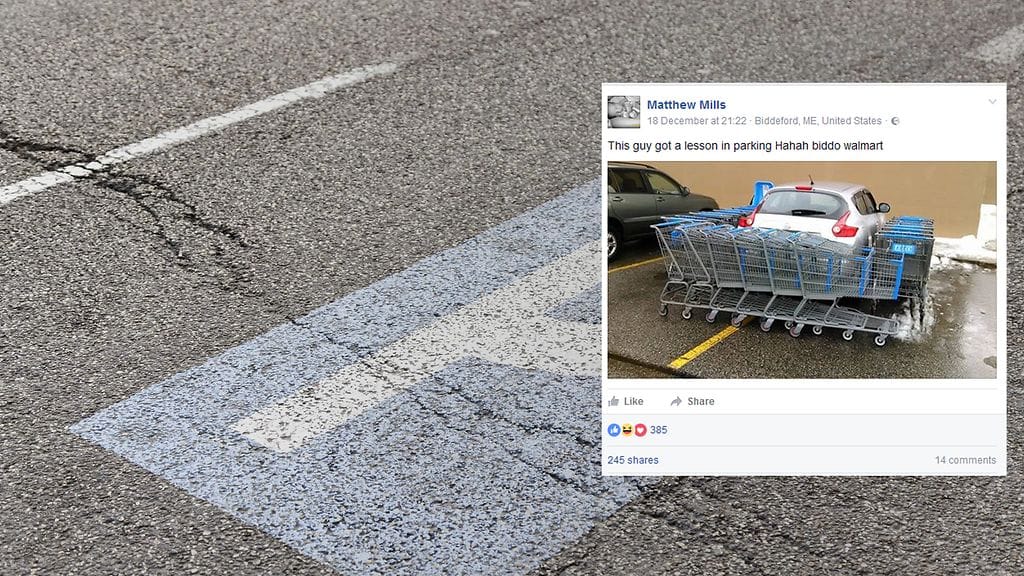Image resolution: width=1024 pixels, height=576 pixels.
Task: Open the shopping carts photo
Action: tap(802, 270)
